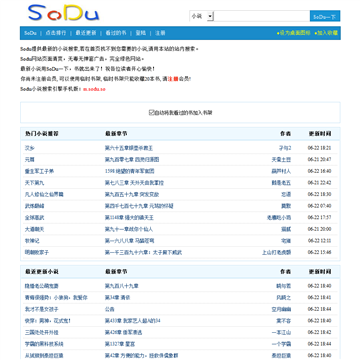Viewport: 360px width, 360px height.
Task: Open chapter 第34章 in recent updates
Action: point(117,298)
